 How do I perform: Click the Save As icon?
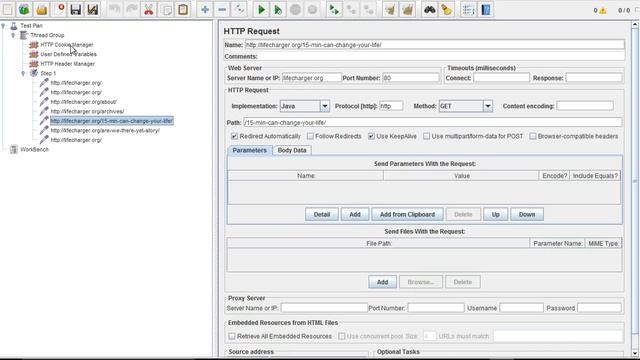point(93,9)
